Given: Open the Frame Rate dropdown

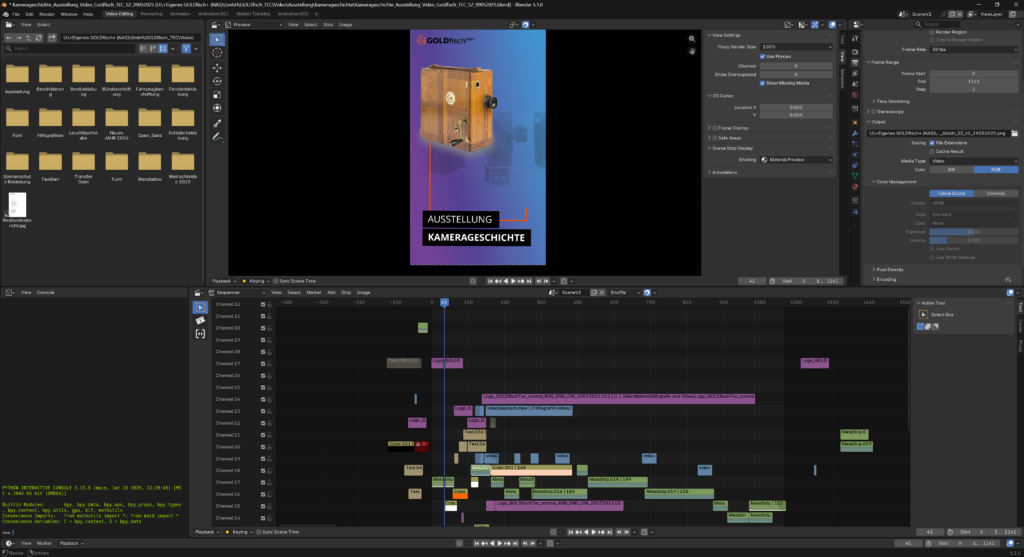Looking at the screenshot, I should click(x=974, y=50).
